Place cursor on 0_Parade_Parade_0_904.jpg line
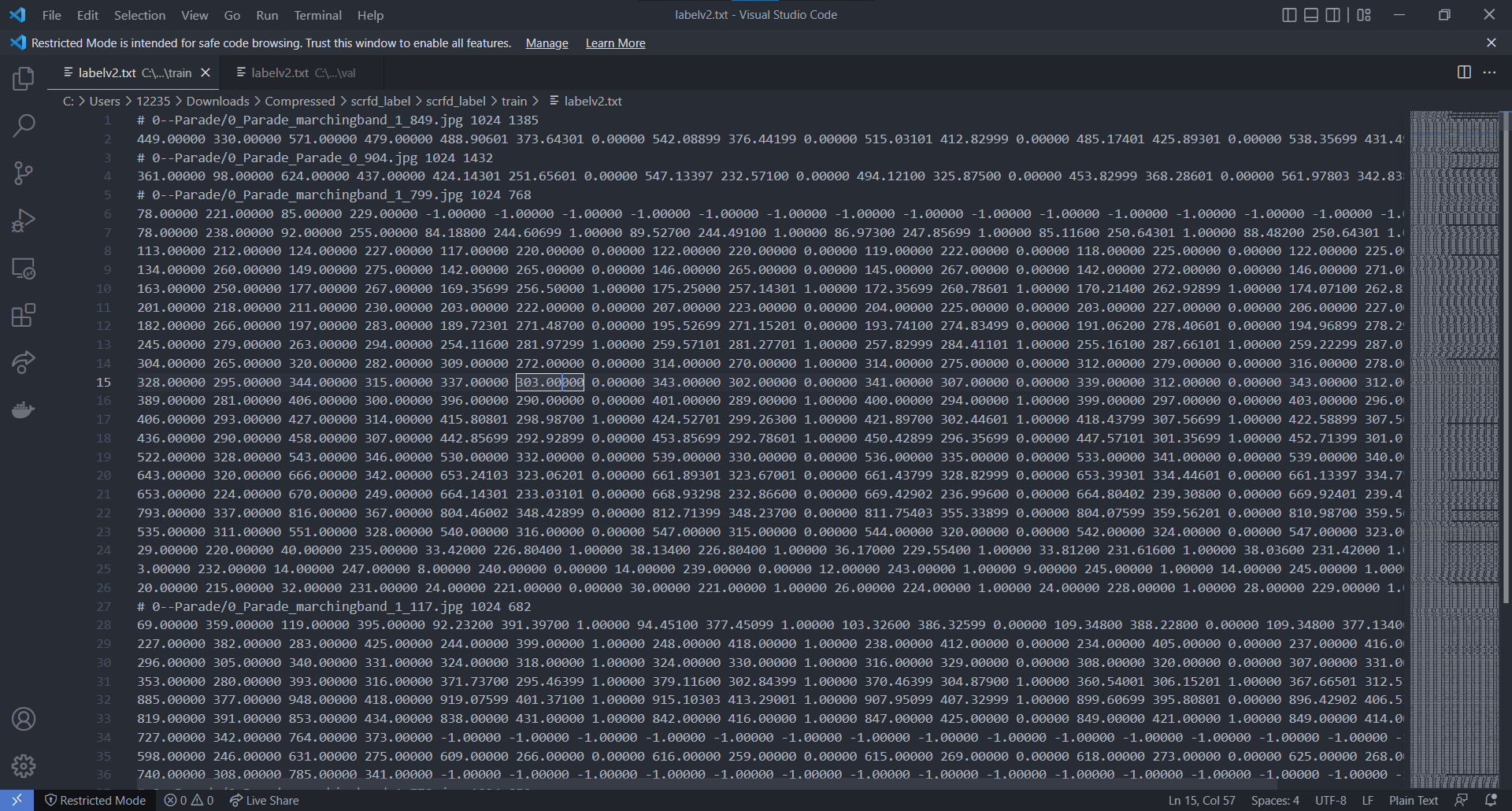The height and width of the screenshot is (811, 1512). click(315, 157)
